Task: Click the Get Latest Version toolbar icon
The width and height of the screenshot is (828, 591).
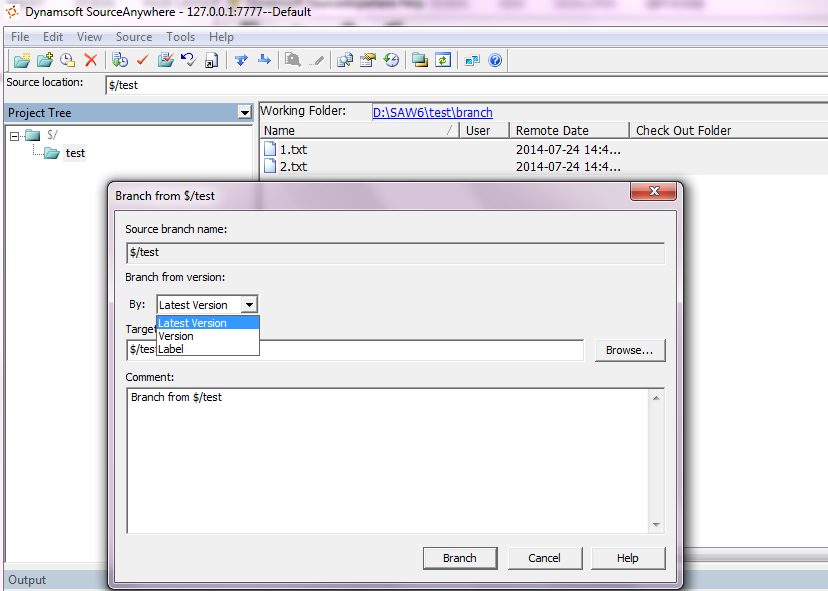Action: (x=119, y=60)
